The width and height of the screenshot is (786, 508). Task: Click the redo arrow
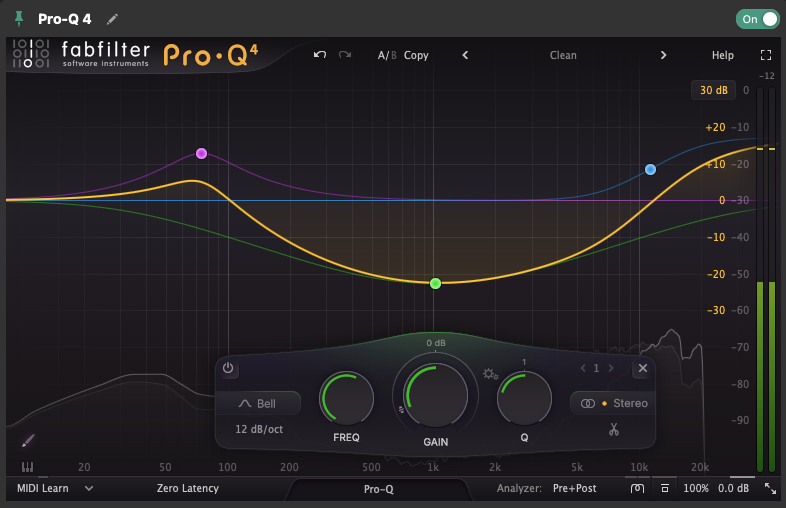tap(345, 55)
